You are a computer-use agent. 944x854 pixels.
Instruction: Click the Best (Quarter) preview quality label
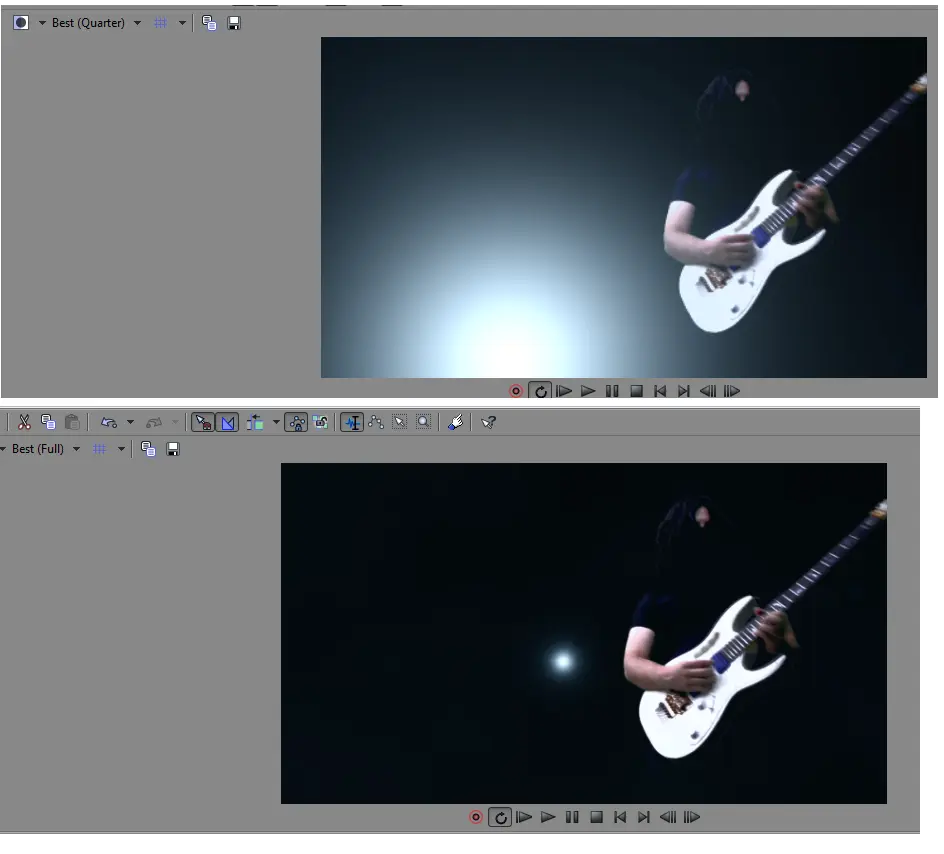click(88, 23)
